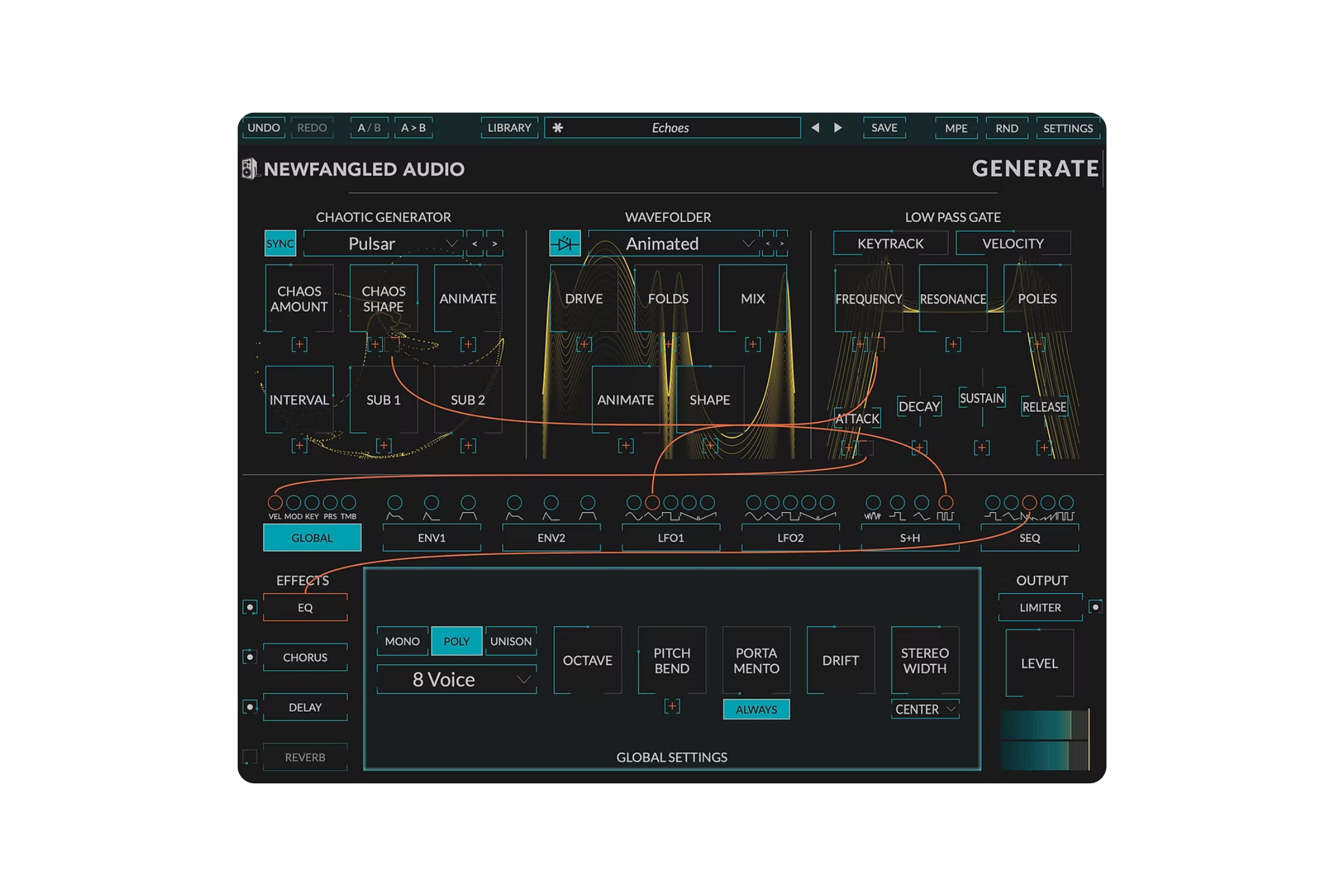Click the wavefolder diode icon button
1344x896 pixels.
(x=564, y=243)
